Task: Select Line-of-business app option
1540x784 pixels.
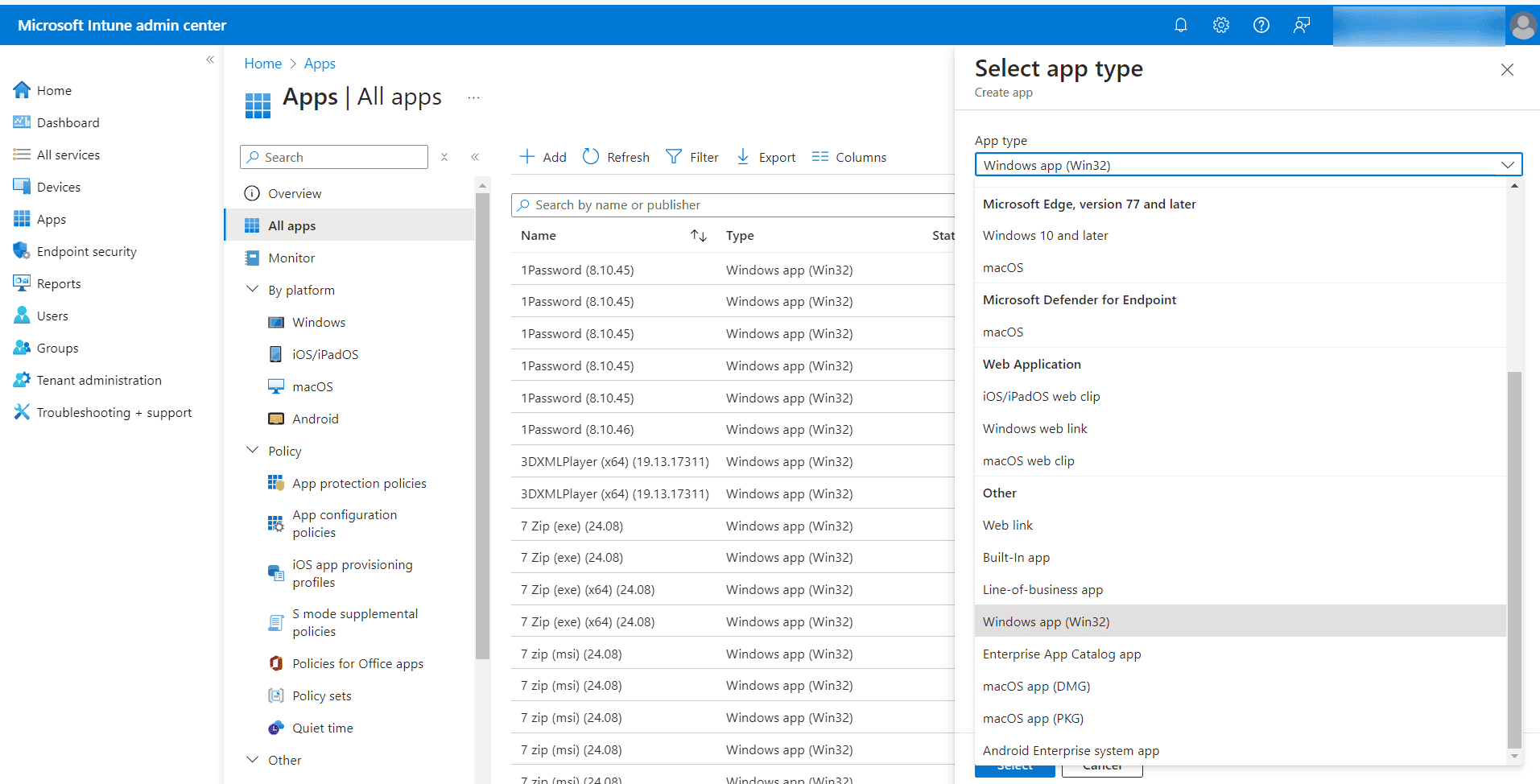Action: [1042, 590]
